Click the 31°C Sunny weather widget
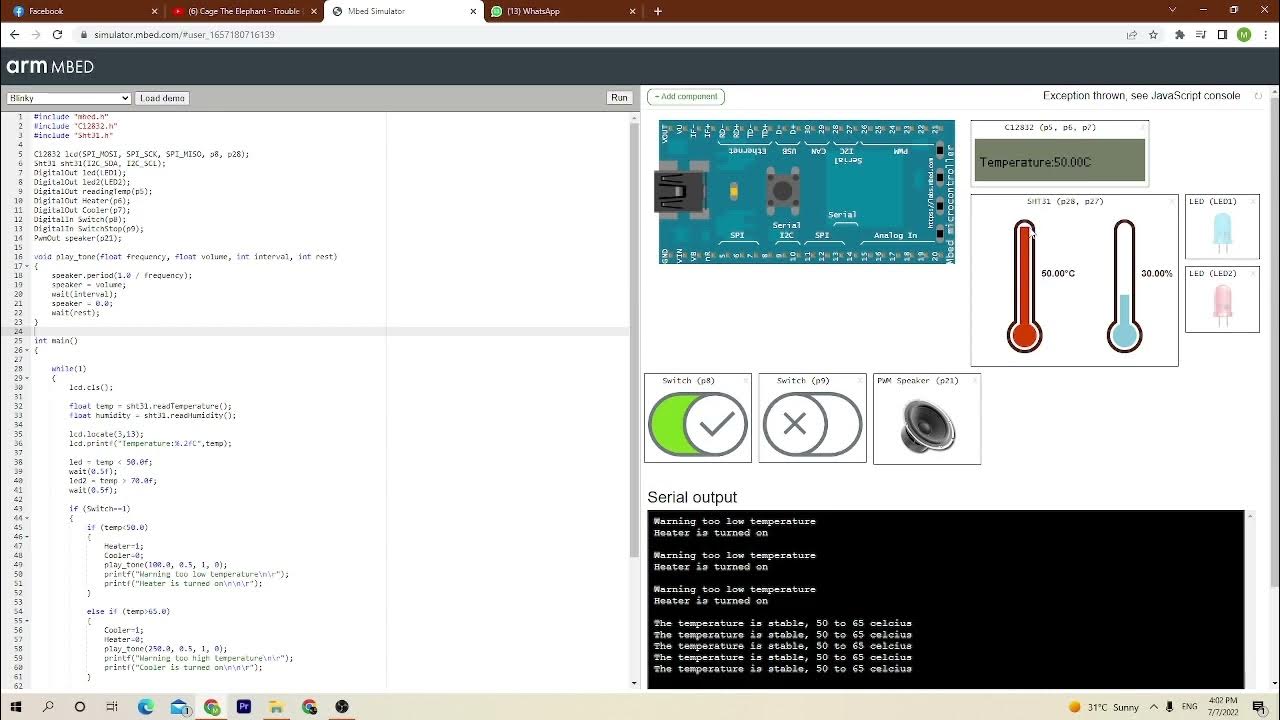Image resolution: width=1280 pixels, height=720 pixels. (x=1103, y=707)
